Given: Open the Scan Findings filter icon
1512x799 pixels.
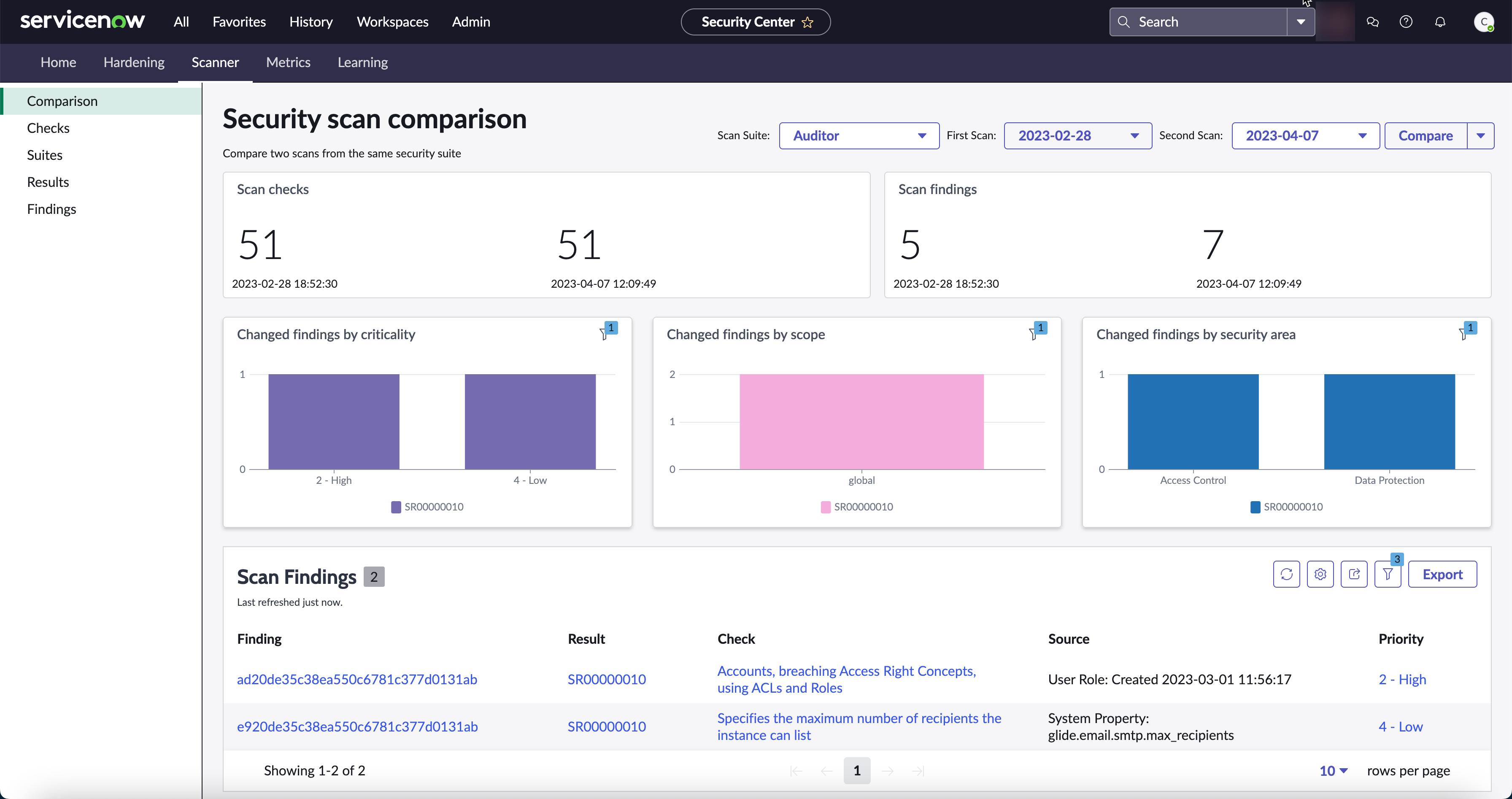Looking at the screenshot, I should [1388, 574].
